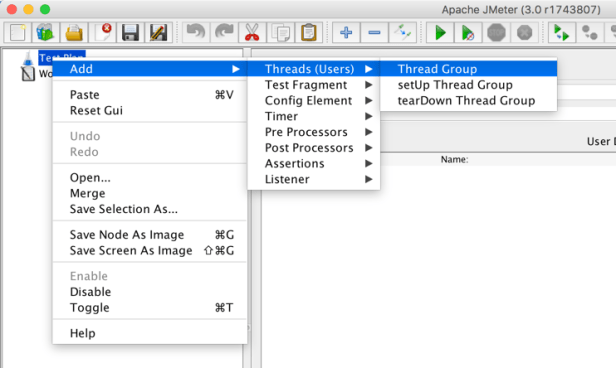Screen dimensions: 616x368
Task: Click the Remote Start All icon
Action: pyautogui.click(x=561, y=33)
